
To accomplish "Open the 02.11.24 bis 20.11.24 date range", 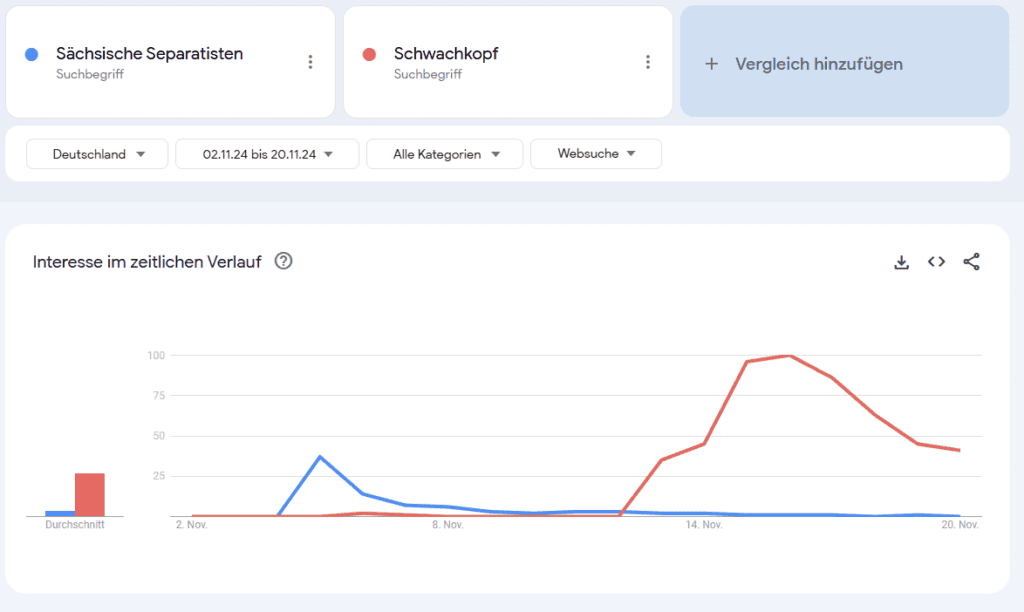I will coord(266,154).
